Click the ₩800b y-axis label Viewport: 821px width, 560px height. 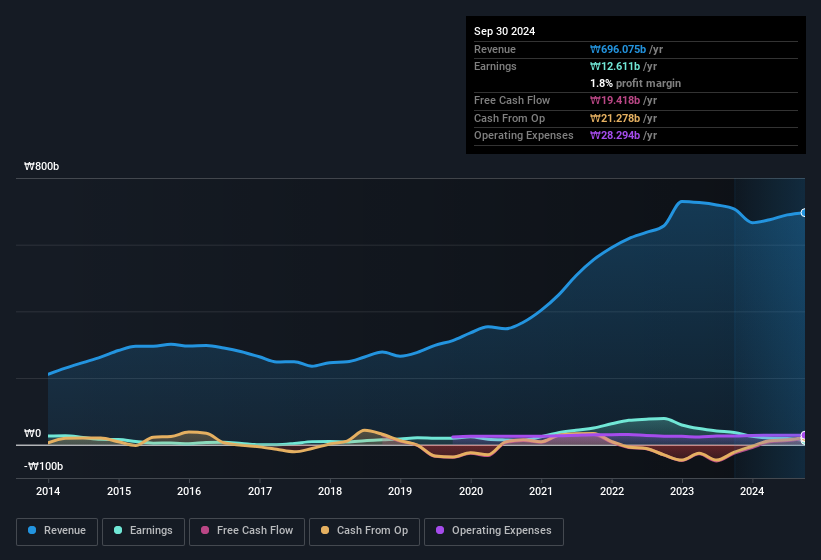[41, 166]
